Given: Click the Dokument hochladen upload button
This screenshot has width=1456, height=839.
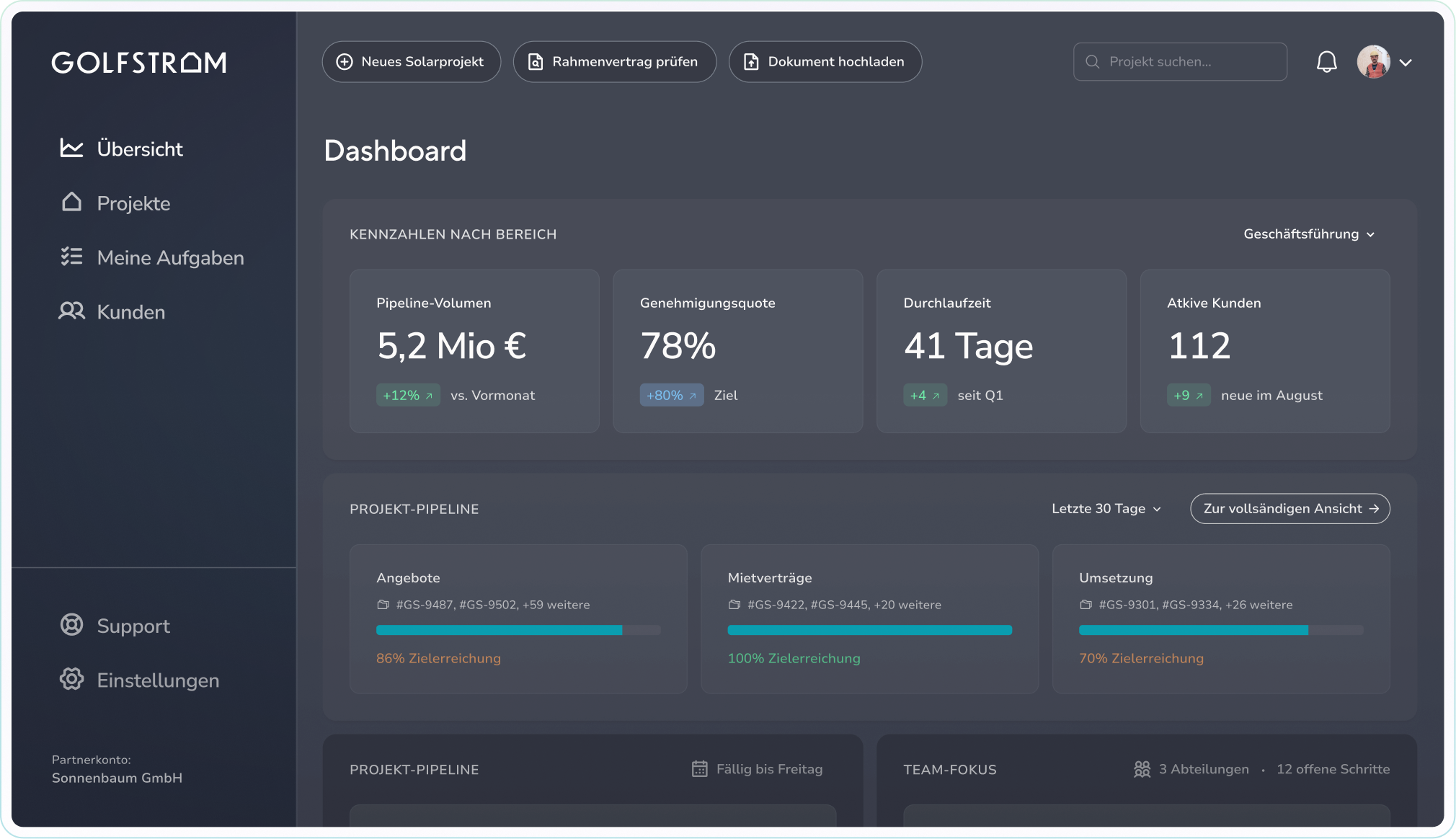Looking at the screenshot, I should coord(825,61).
